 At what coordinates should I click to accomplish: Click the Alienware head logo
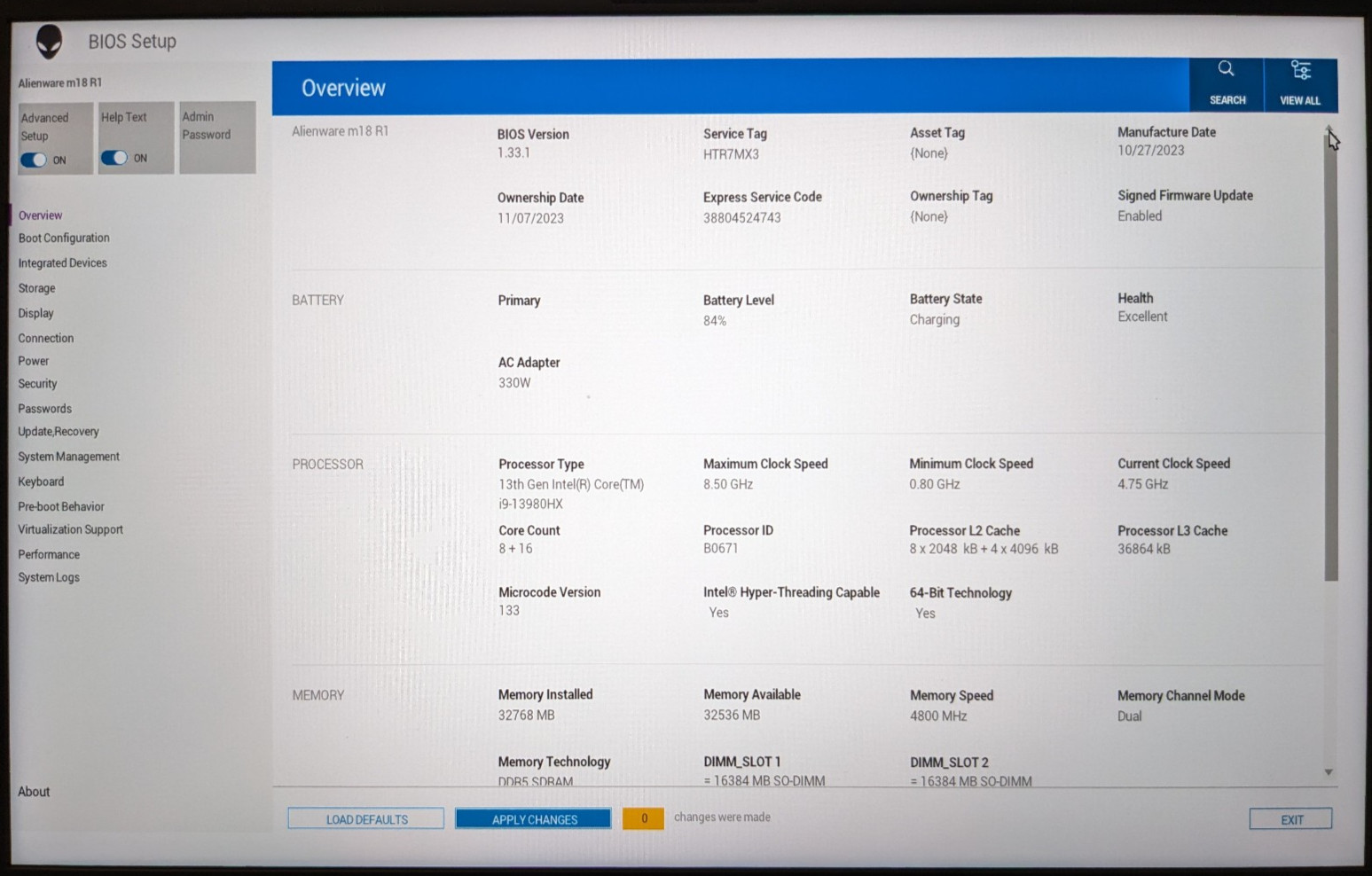click(49, 41)
